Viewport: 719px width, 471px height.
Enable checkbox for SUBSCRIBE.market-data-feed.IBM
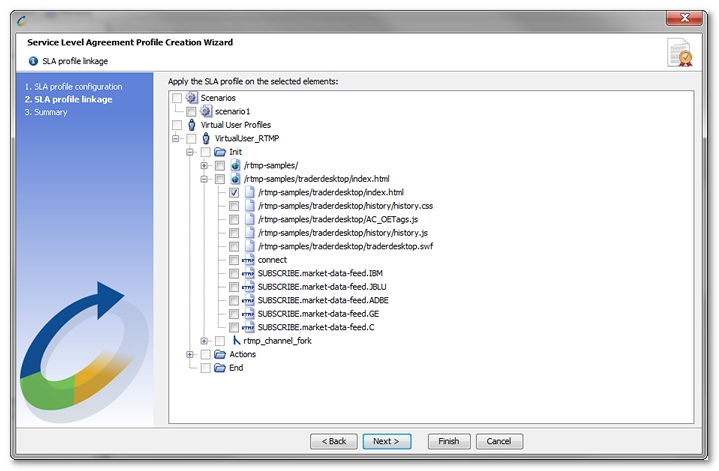pyautogui.click(x=233, y=273)
